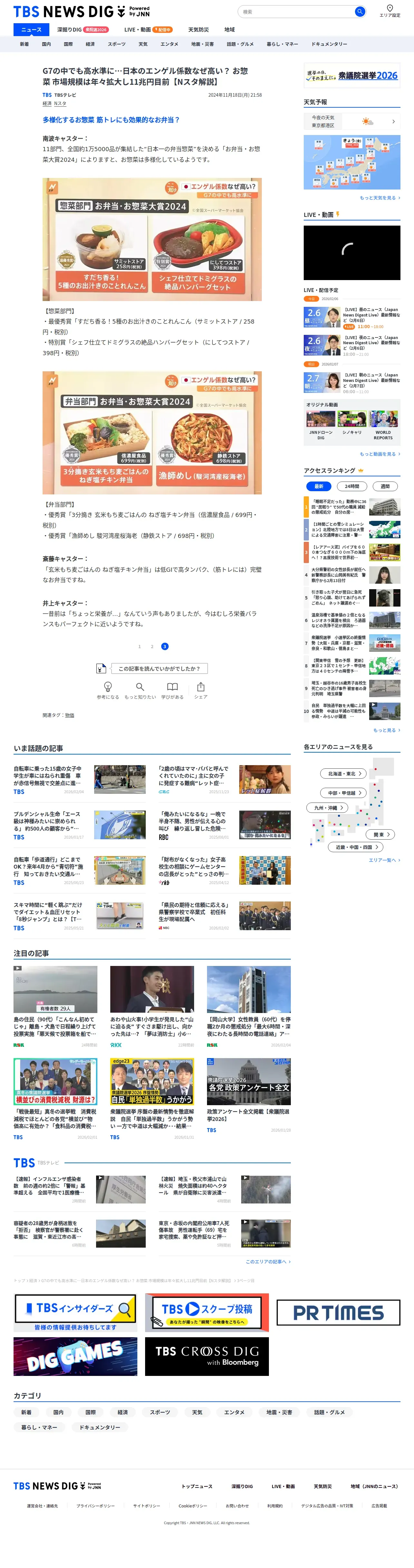Follow the もっと天気を見る link
This screenshot has width=414, height=1568.
tap(380, 198)
